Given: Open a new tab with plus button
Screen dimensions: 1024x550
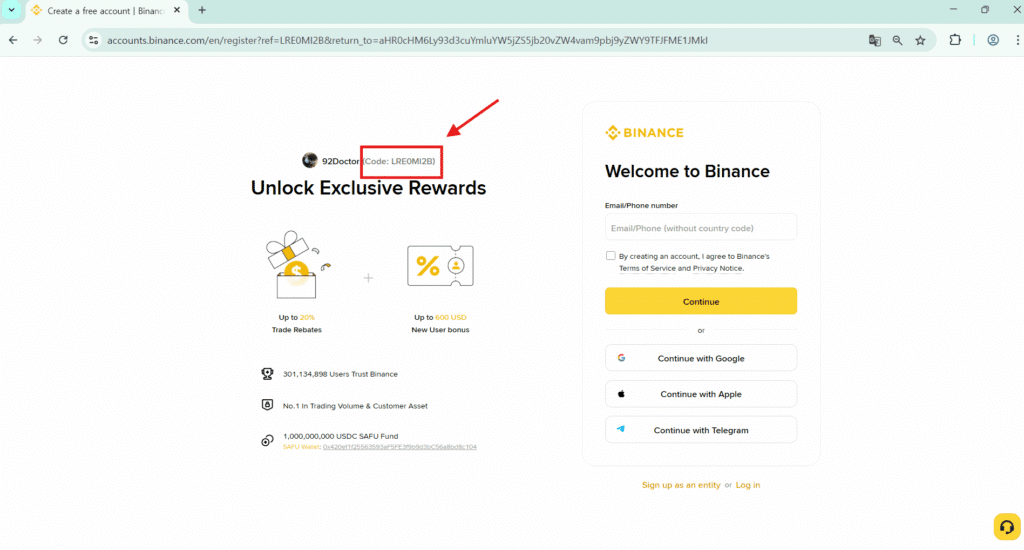Looking at the screenshot, I should (202, 10).
